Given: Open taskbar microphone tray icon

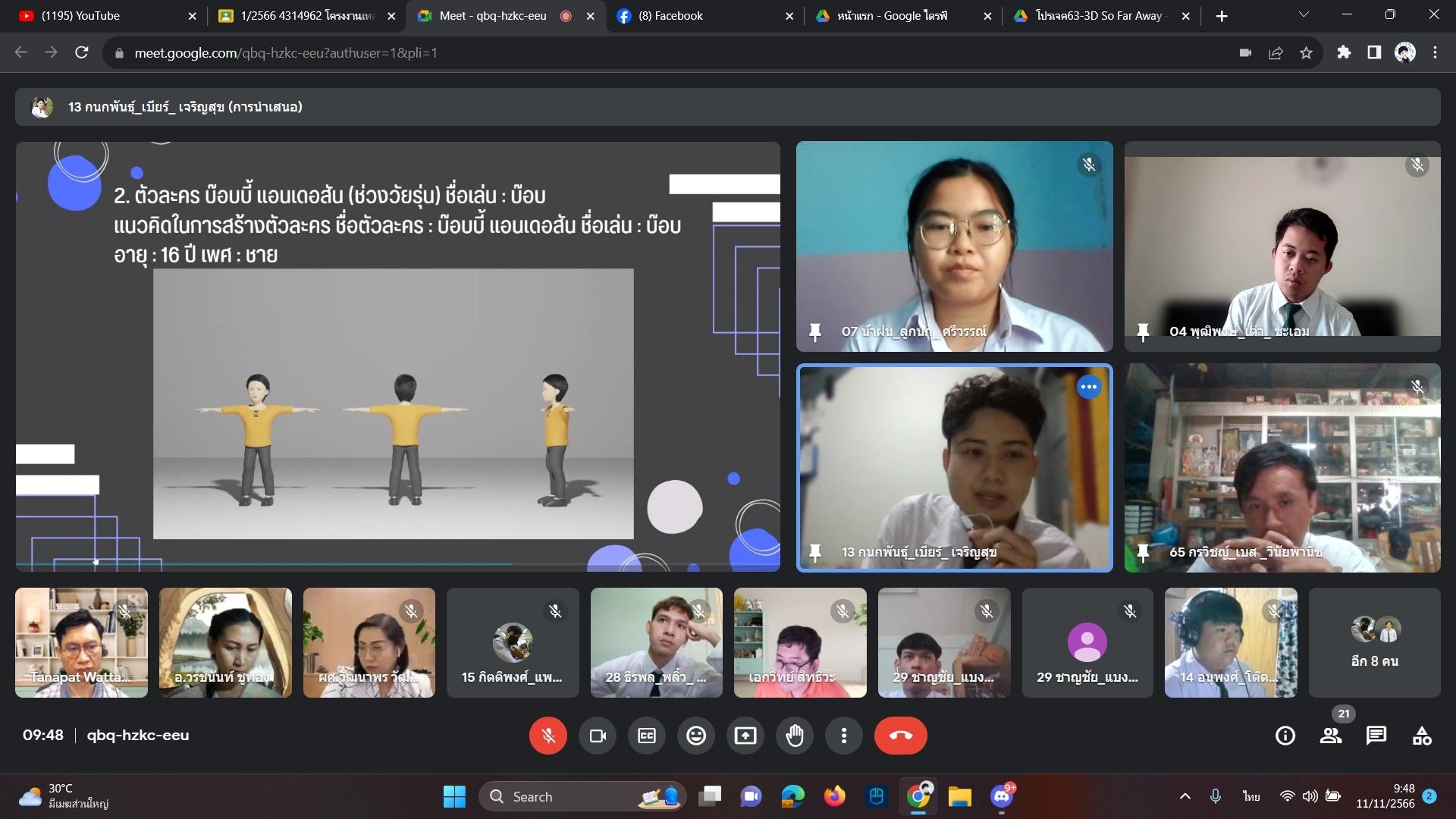Looking at the screenshot, I should click(x=1216, y=796).
